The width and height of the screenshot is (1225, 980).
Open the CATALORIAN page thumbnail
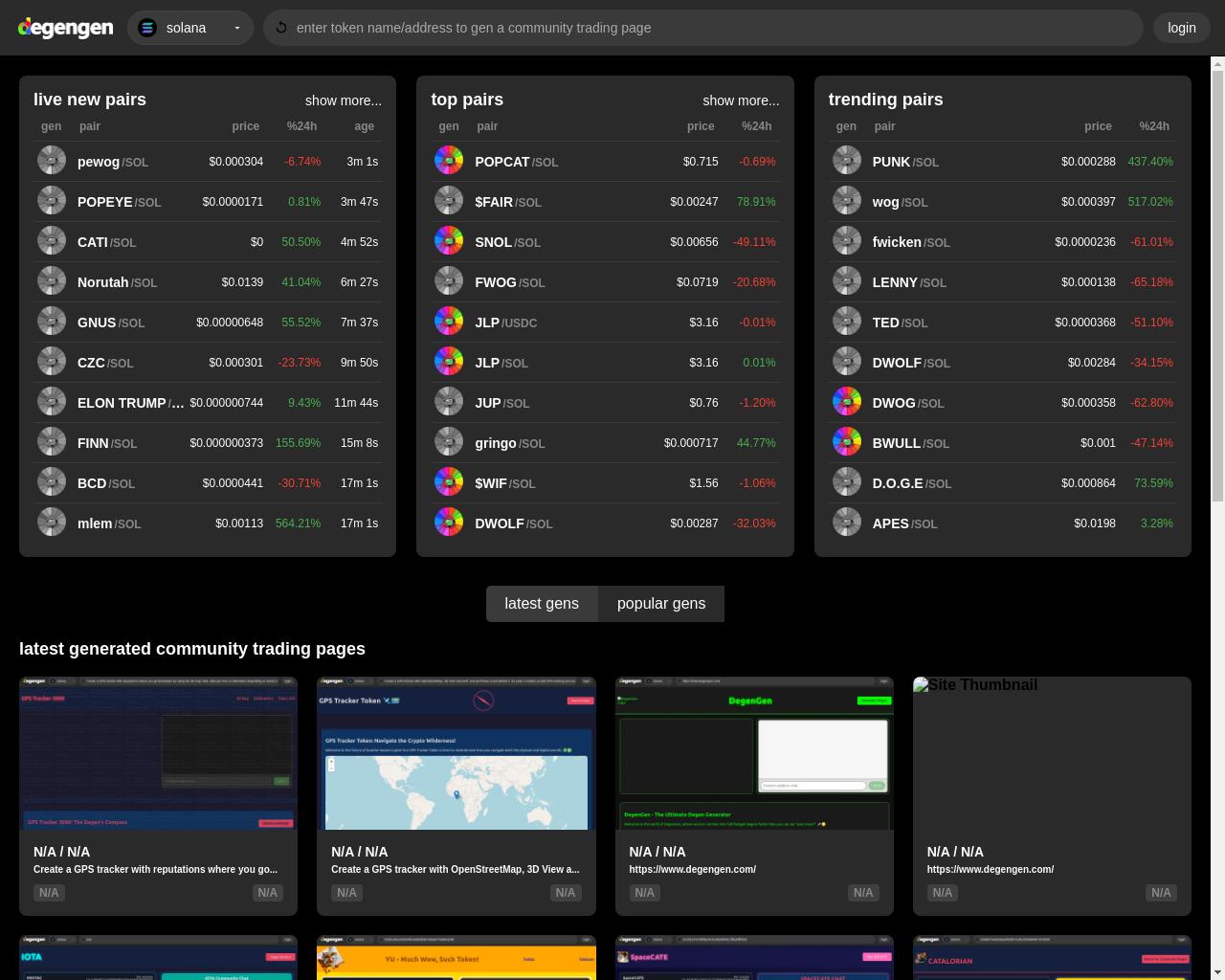click(1052, 958)
